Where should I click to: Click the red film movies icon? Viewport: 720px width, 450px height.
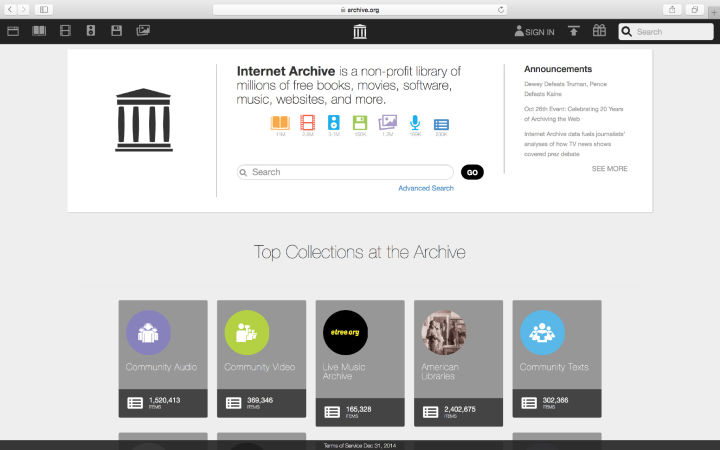pos(307,123)
